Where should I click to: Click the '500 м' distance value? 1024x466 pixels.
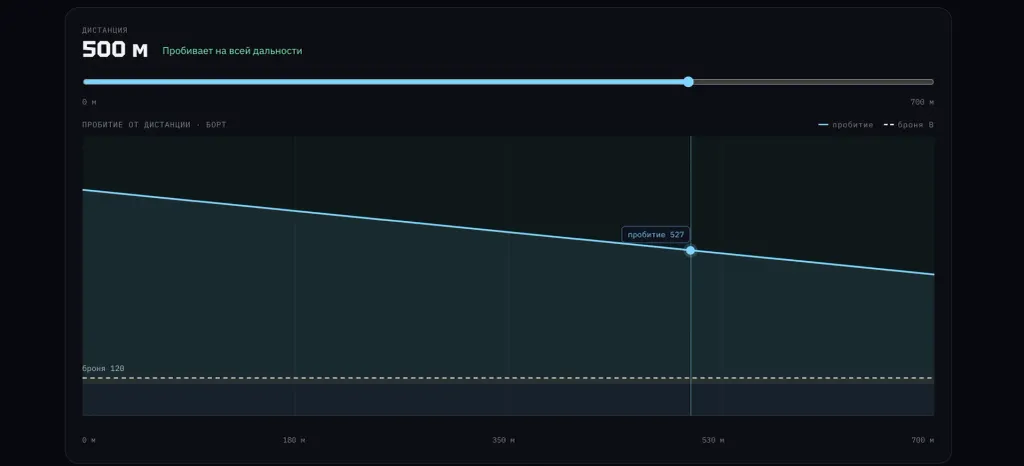(x=115, y=50)
